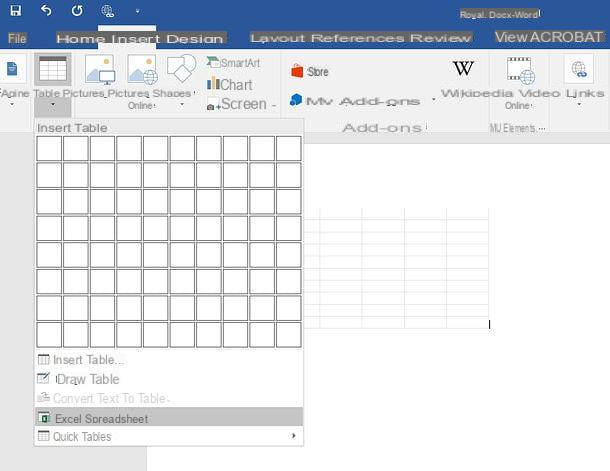Click top-right cell of Insert Table grid

coord(289,148)
